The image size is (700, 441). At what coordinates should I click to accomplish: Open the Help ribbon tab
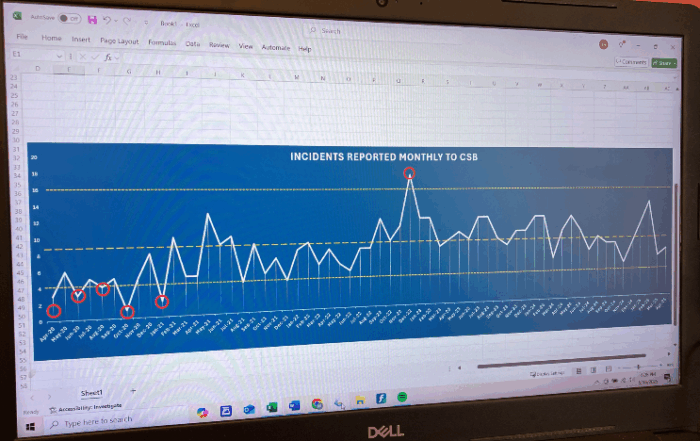[305, 49]
